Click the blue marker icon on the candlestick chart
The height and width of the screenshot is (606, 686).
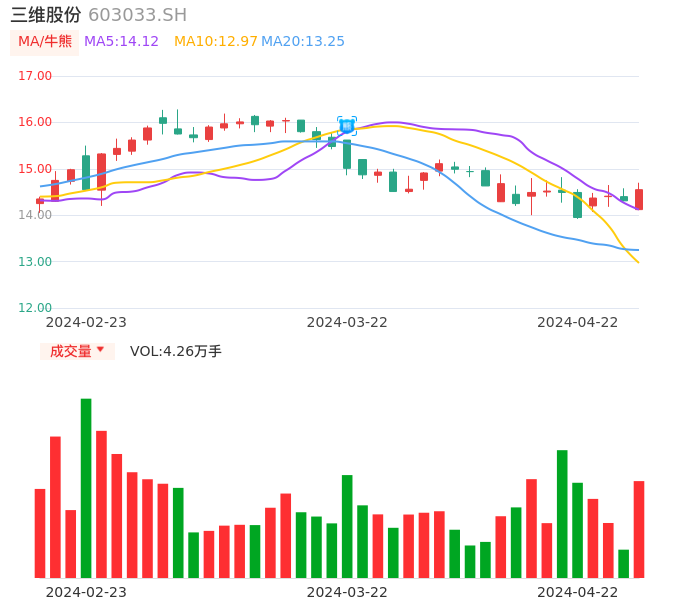347,126
